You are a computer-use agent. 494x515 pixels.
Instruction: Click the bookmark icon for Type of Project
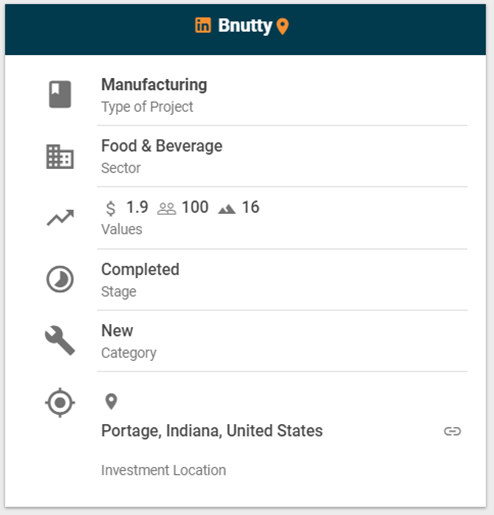(60, 94)
